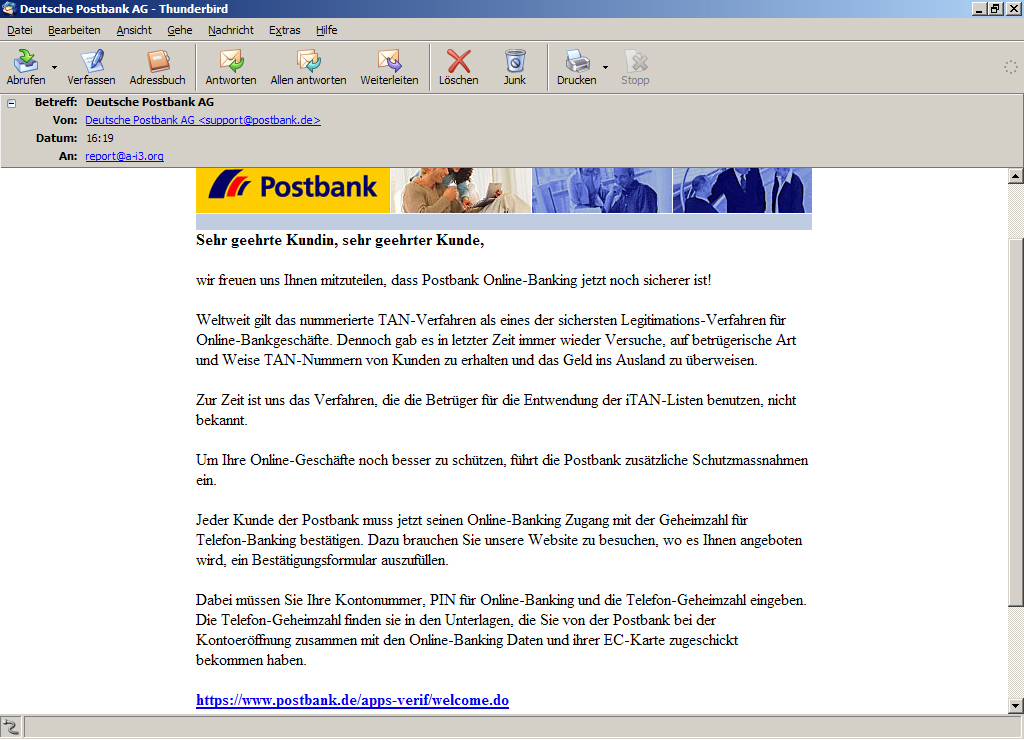The width and height of the screenshot is (1024, 740).
Task: Click sender link support@postbank.de
Action: point(203,120)
